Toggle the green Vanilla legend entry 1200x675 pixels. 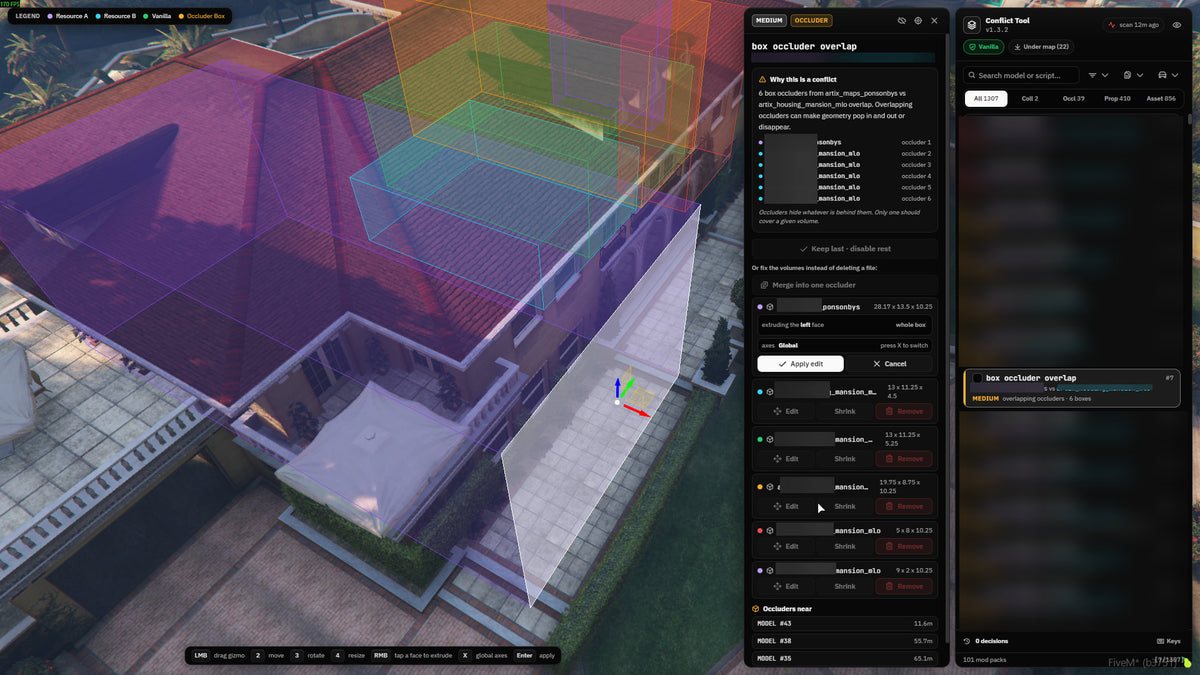click(x=158, y=16)
